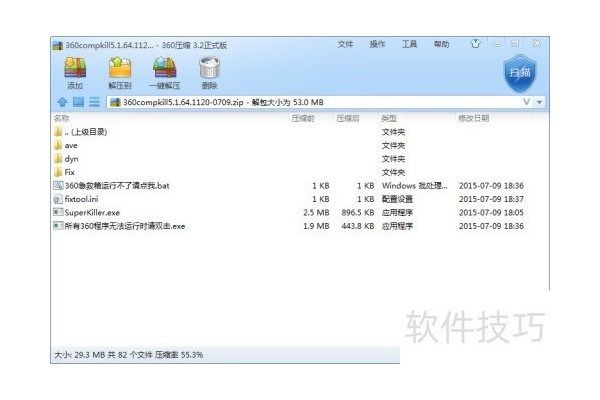Switch to the list view button
The image size is (600, 400).
pyautogui.click(x=95, y=102)
